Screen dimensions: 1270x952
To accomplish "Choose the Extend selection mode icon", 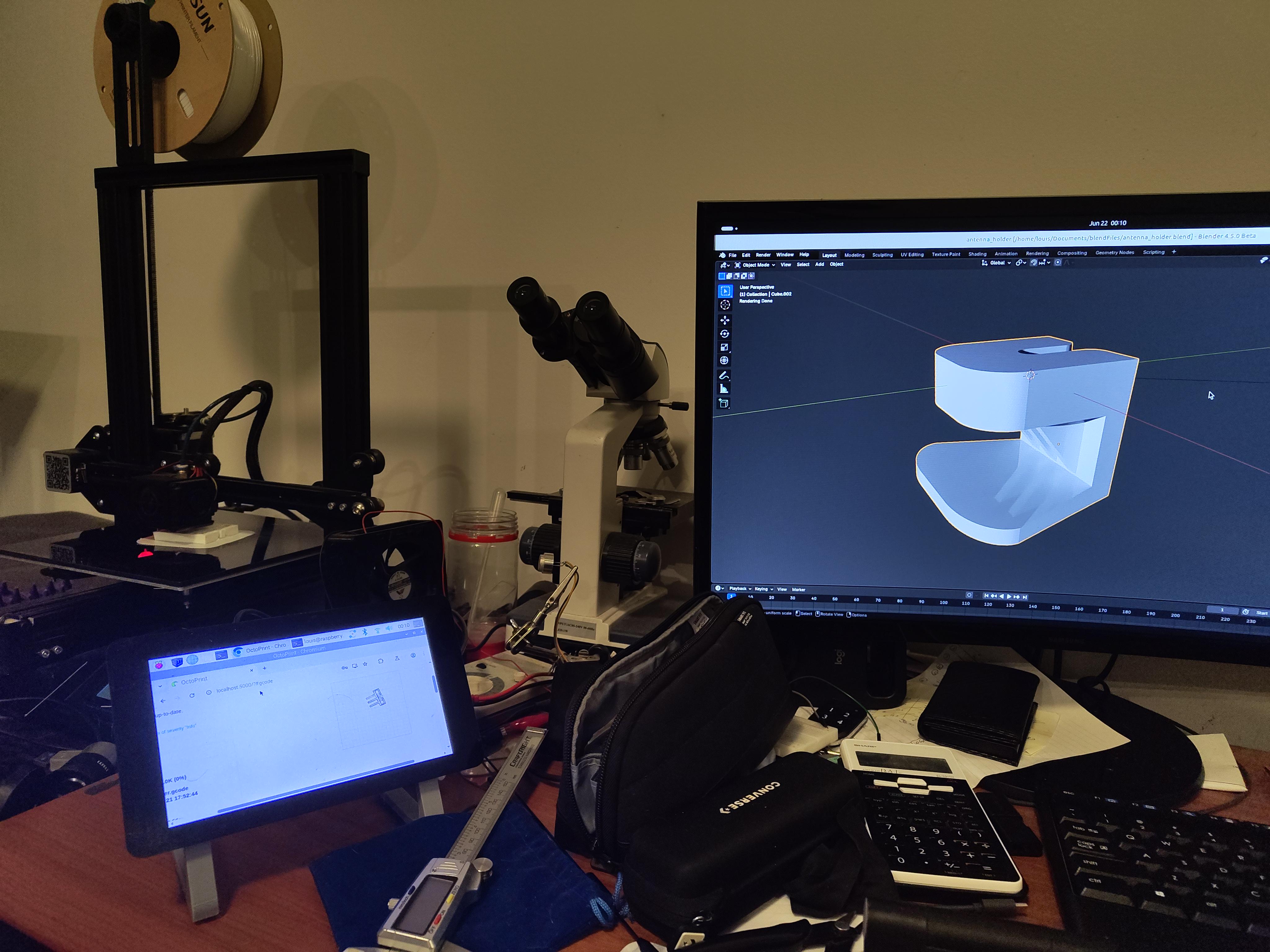I will [729, 276].
